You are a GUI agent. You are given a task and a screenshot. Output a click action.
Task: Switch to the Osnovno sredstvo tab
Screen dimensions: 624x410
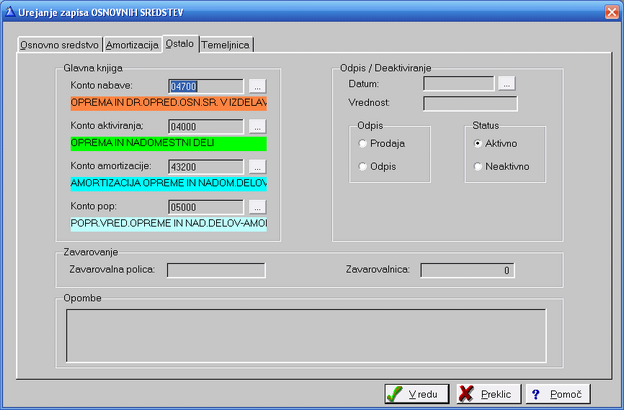coord(59,45)
